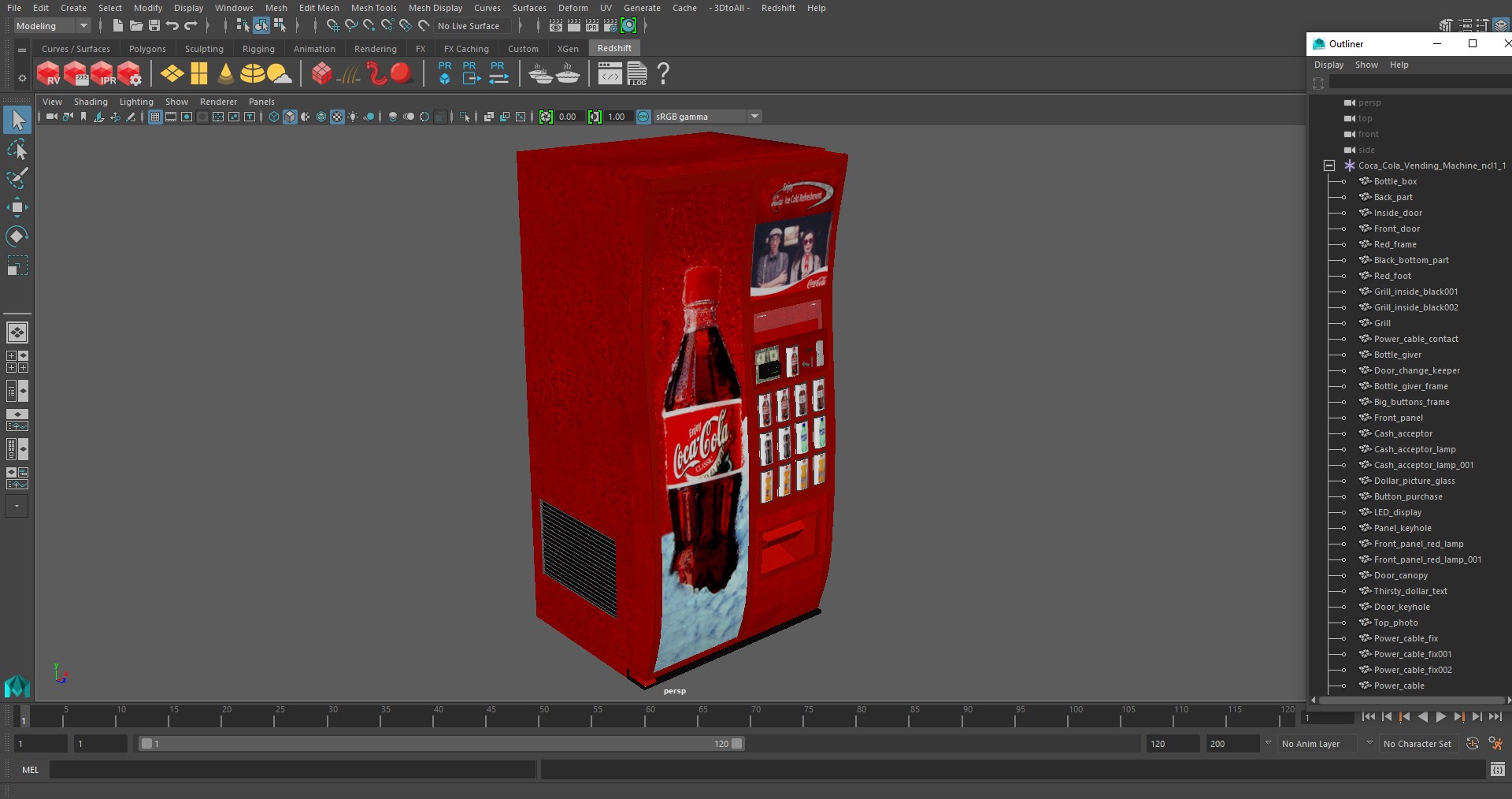The height and width of the screenshot is (799, 1512).
Task: Select LED_display node in Outliner
Action: click(x=1397, y=512)
